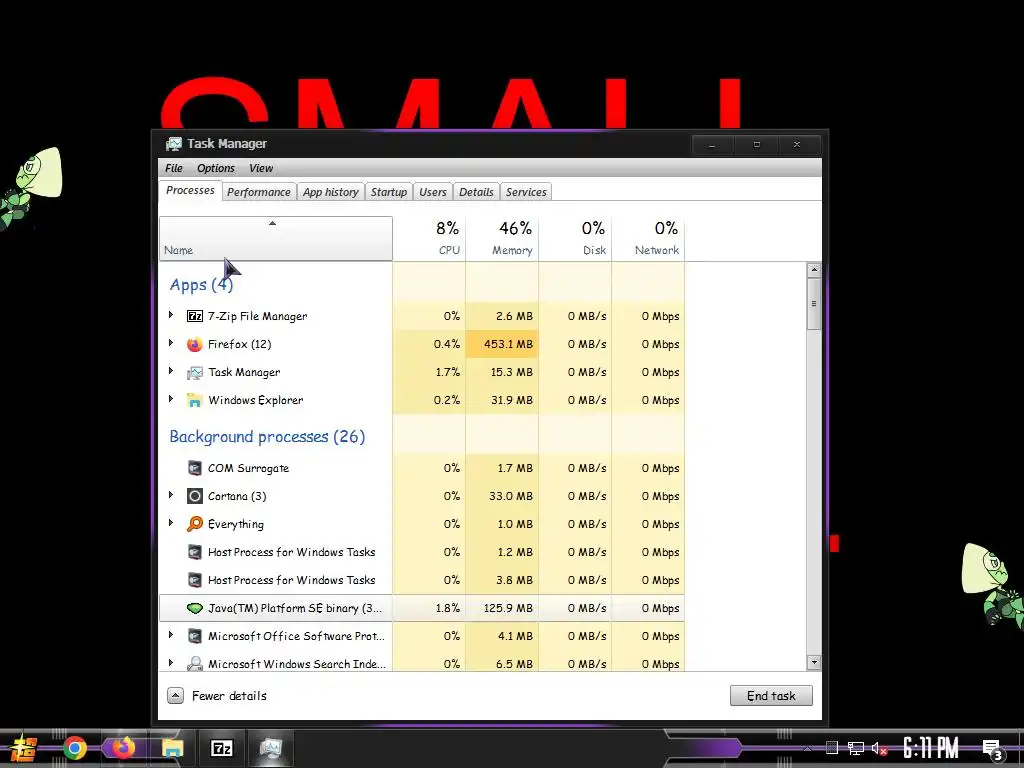Click the Task Manager taskbar icon
1024x768 pixels.
coord(270,748)
